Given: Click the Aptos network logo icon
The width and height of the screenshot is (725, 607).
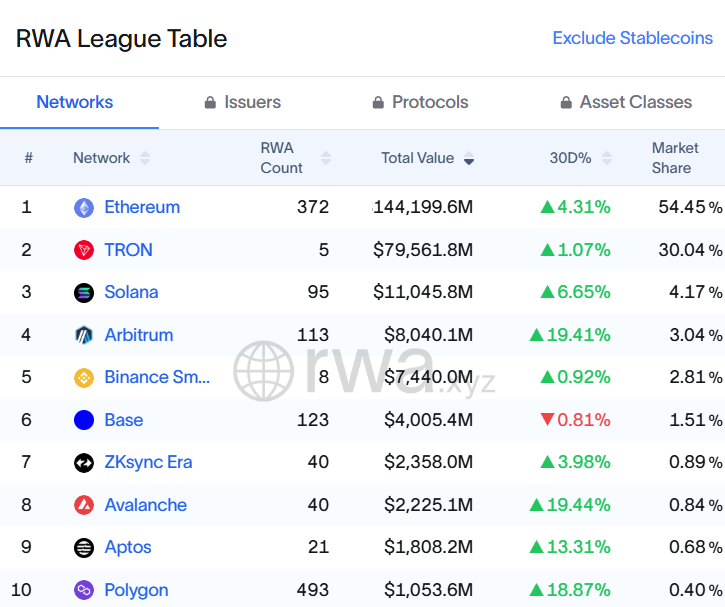Looking at the screenshot, I should tap(84, 548).
